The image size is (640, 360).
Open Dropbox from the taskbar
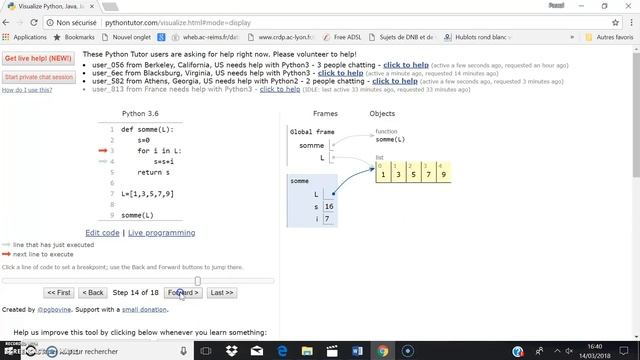231,351
